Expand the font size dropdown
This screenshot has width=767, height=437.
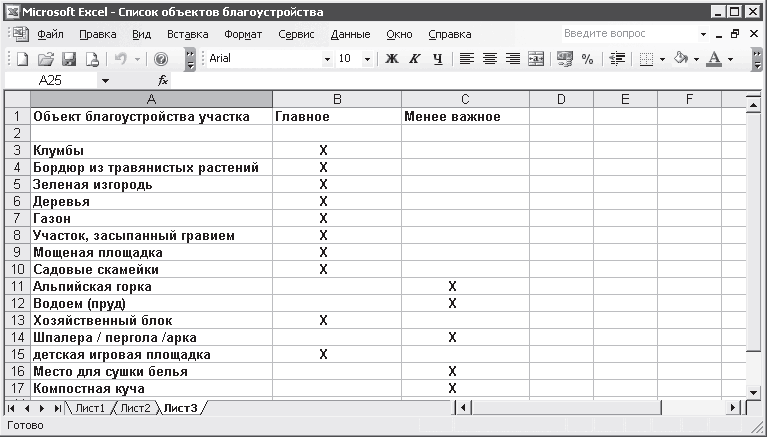coord(367,59)
